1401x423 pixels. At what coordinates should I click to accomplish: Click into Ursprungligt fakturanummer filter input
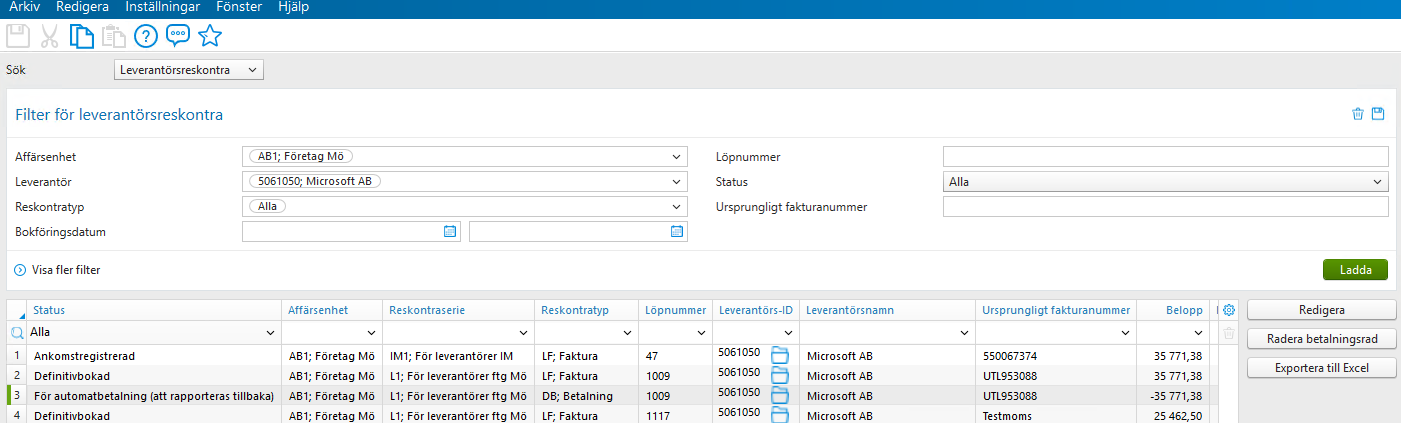[1165, 207]
